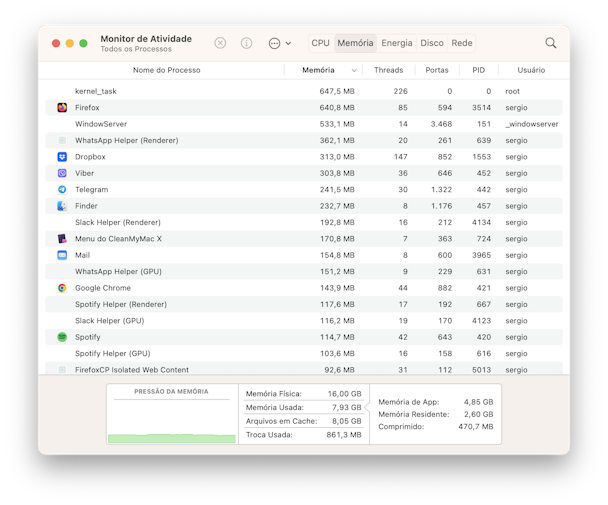Switch to the Disco tab
608x505 pixels.
(x=432, y=43)
